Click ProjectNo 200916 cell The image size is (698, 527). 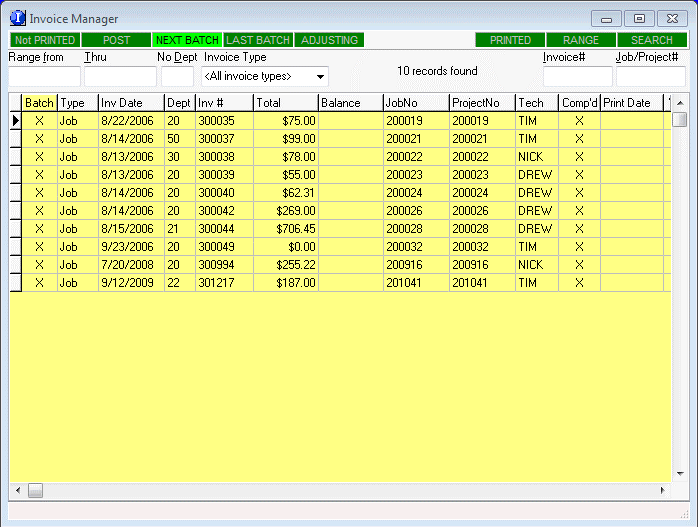point(482,265)
